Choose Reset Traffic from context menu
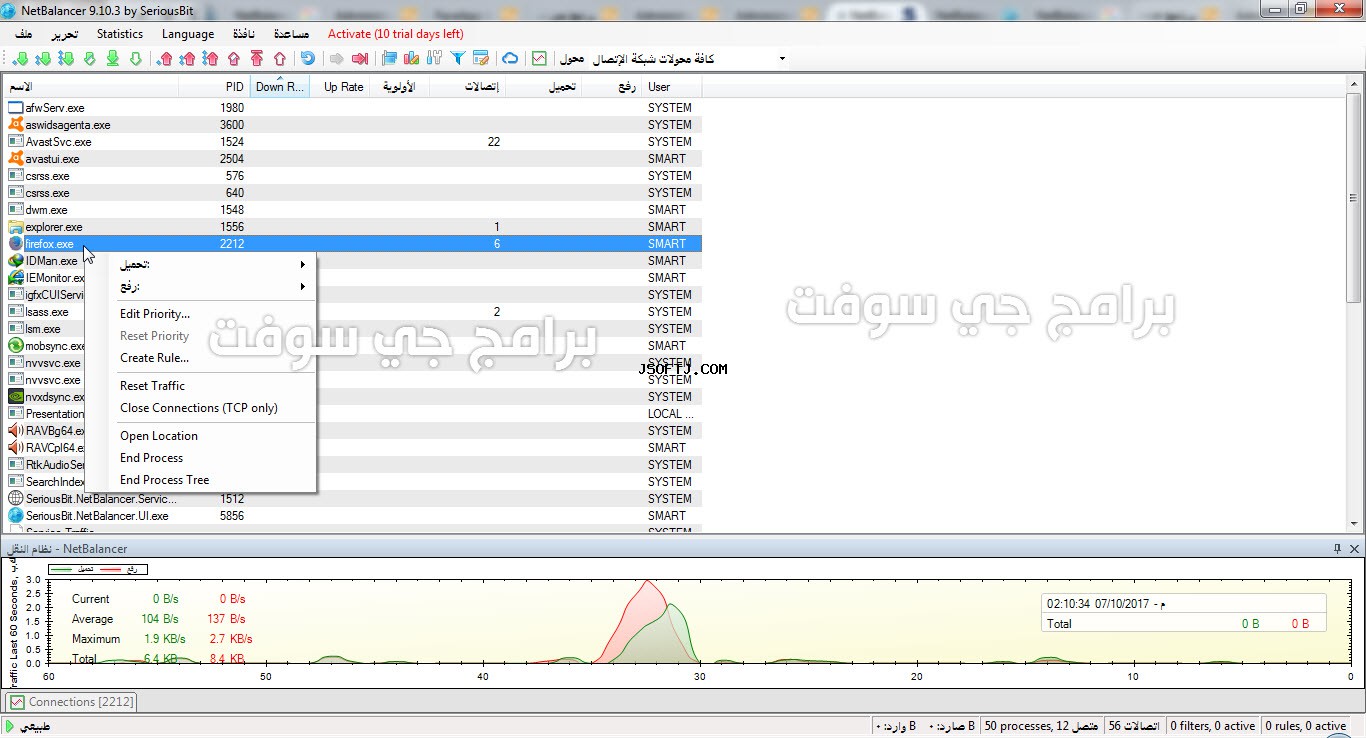1366x738 pixels. (x=212, y=386)
